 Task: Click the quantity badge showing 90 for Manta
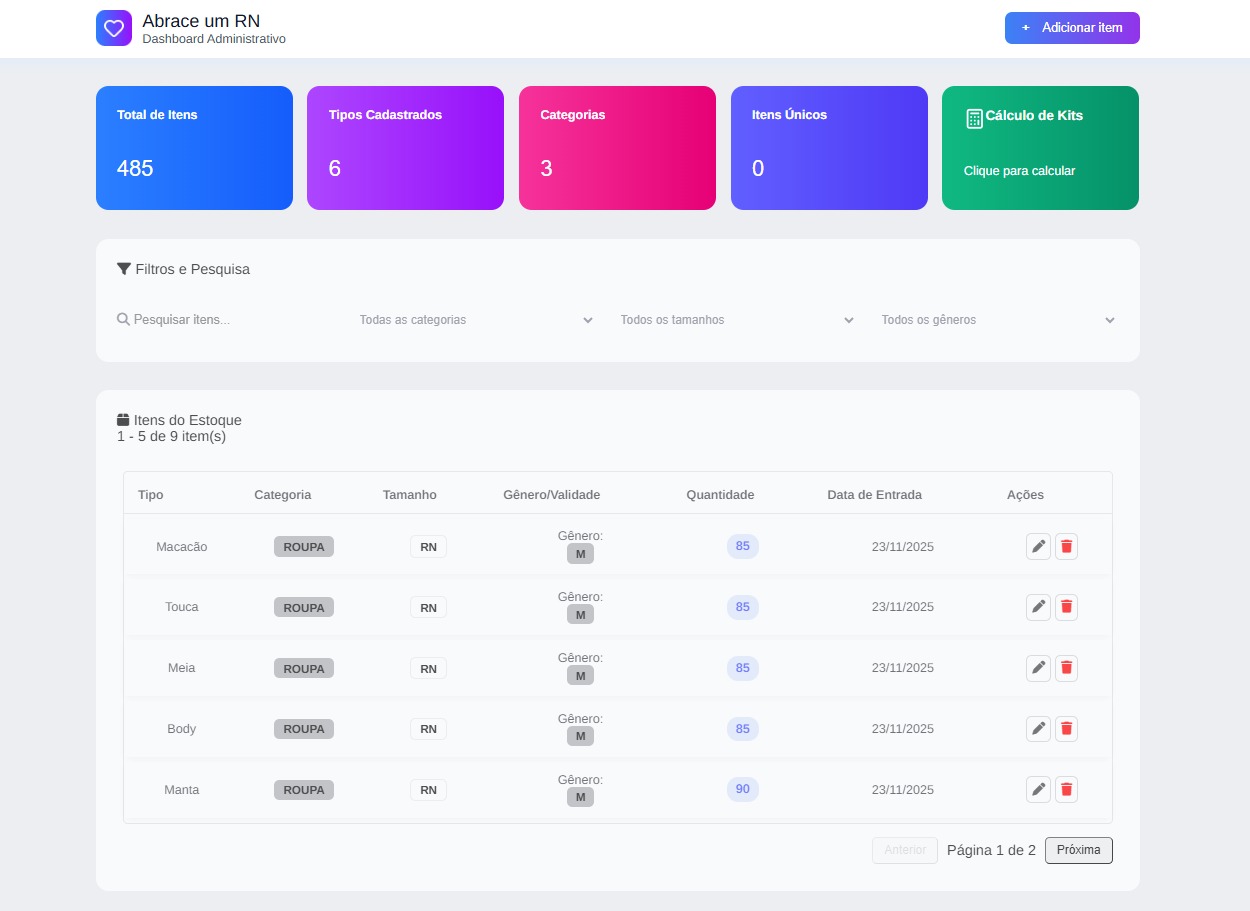(x=742, y=789)
